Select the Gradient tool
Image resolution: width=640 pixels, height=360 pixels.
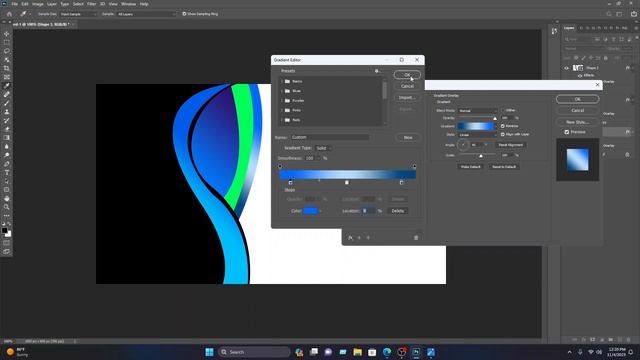pos(7,138)
